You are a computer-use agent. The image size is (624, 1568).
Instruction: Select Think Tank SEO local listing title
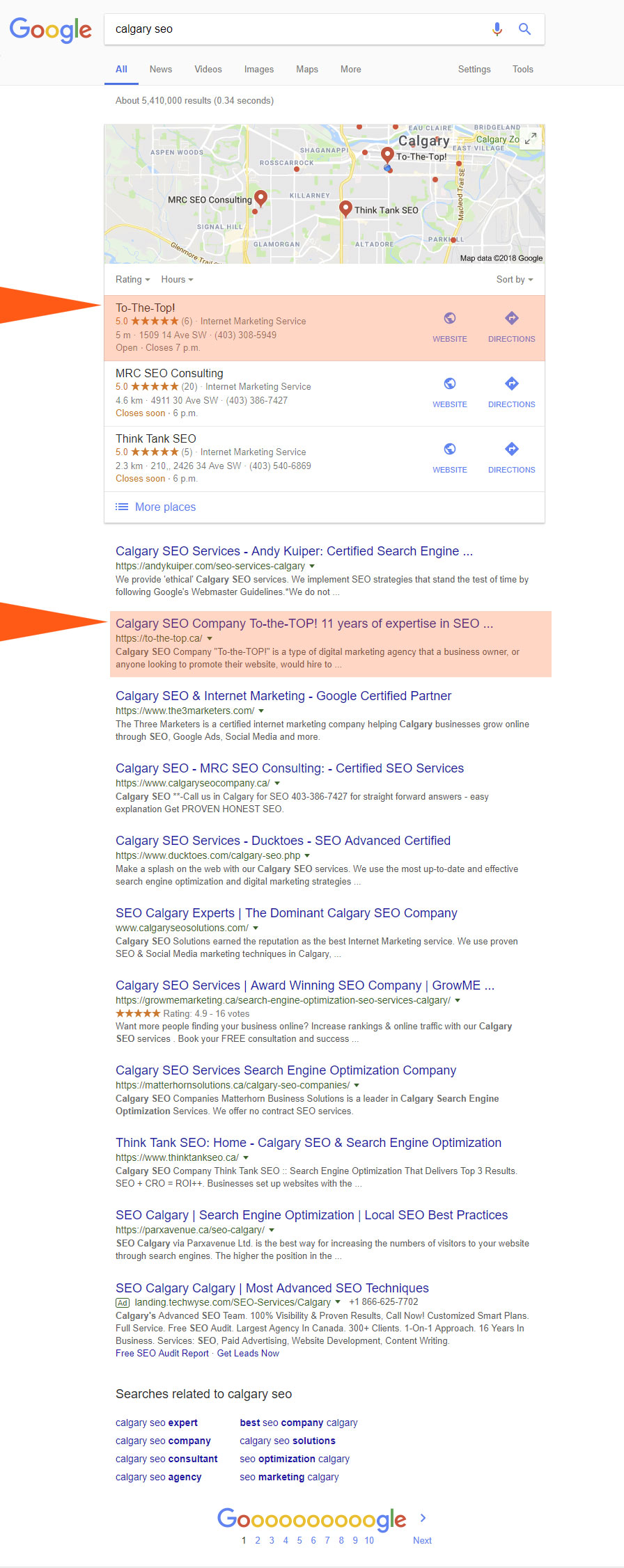[156, 438]
